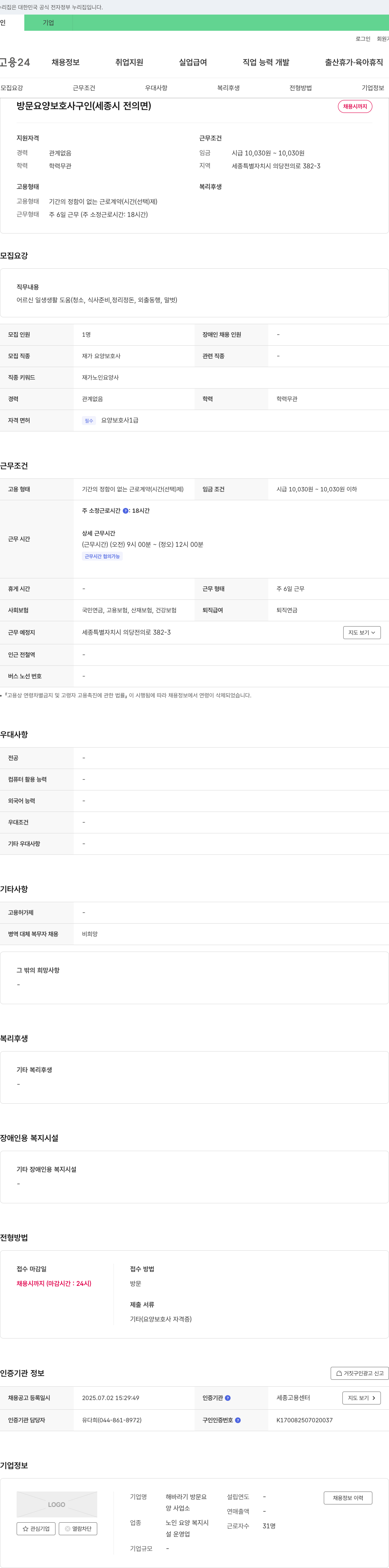Click the job title 방문요양보호사구인(세종시 전의면)
389x1568 pixels.
(x=83, y=106)
